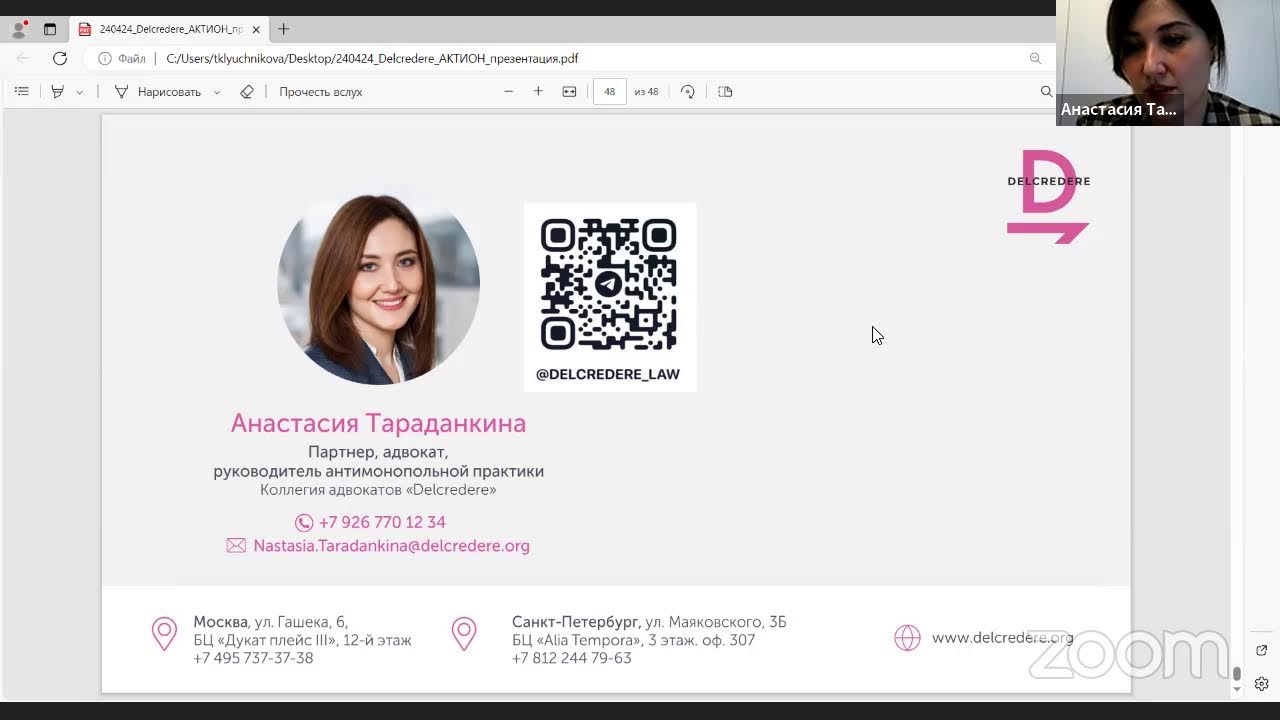The height and width of the screenshot is (720, 1280).
Task: Select the name Анастасия Тараданкина
Action: click(x=378, y=423)
